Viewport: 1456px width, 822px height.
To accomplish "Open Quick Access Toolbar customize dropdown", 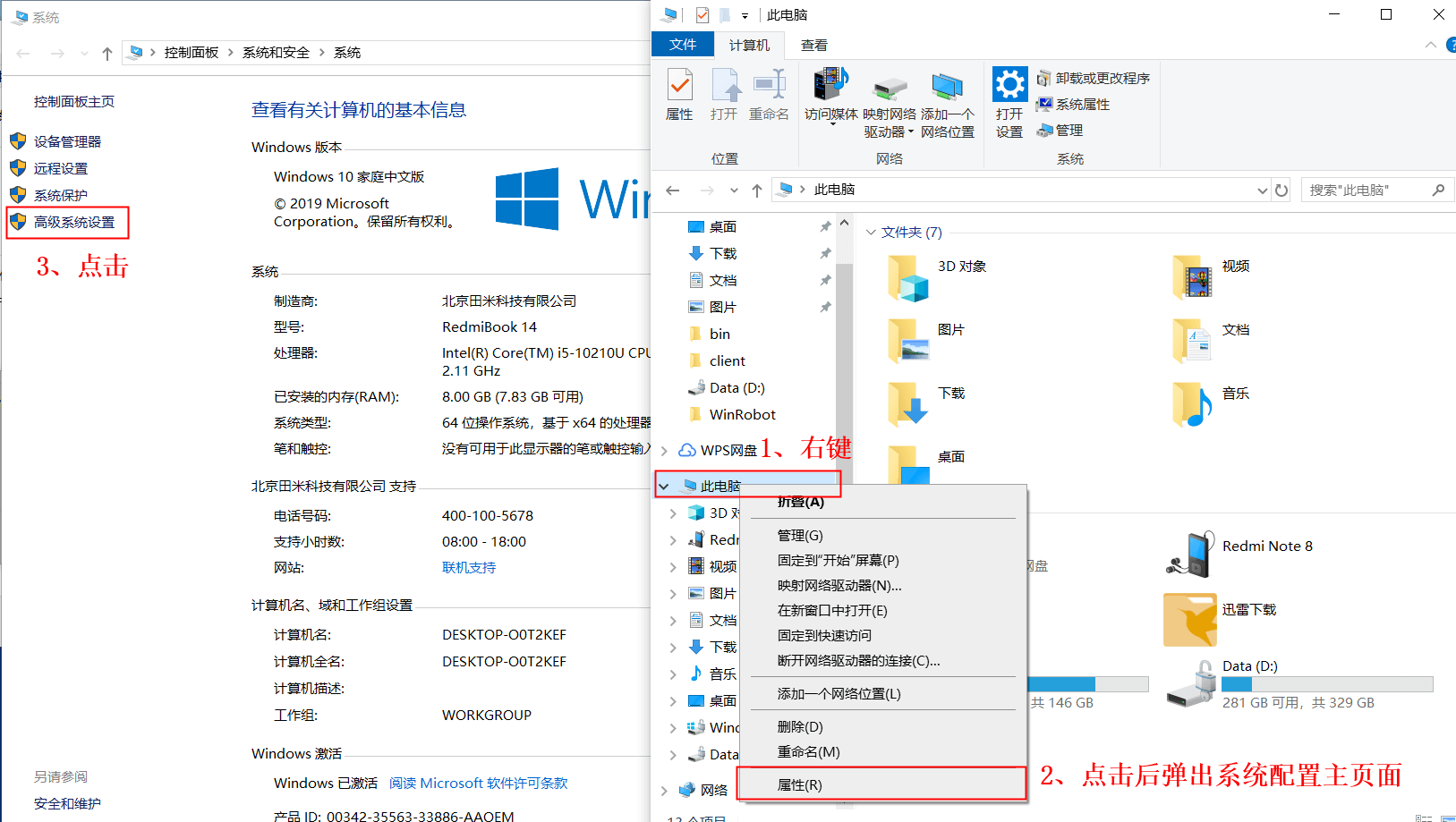I will tap(745, 15).
